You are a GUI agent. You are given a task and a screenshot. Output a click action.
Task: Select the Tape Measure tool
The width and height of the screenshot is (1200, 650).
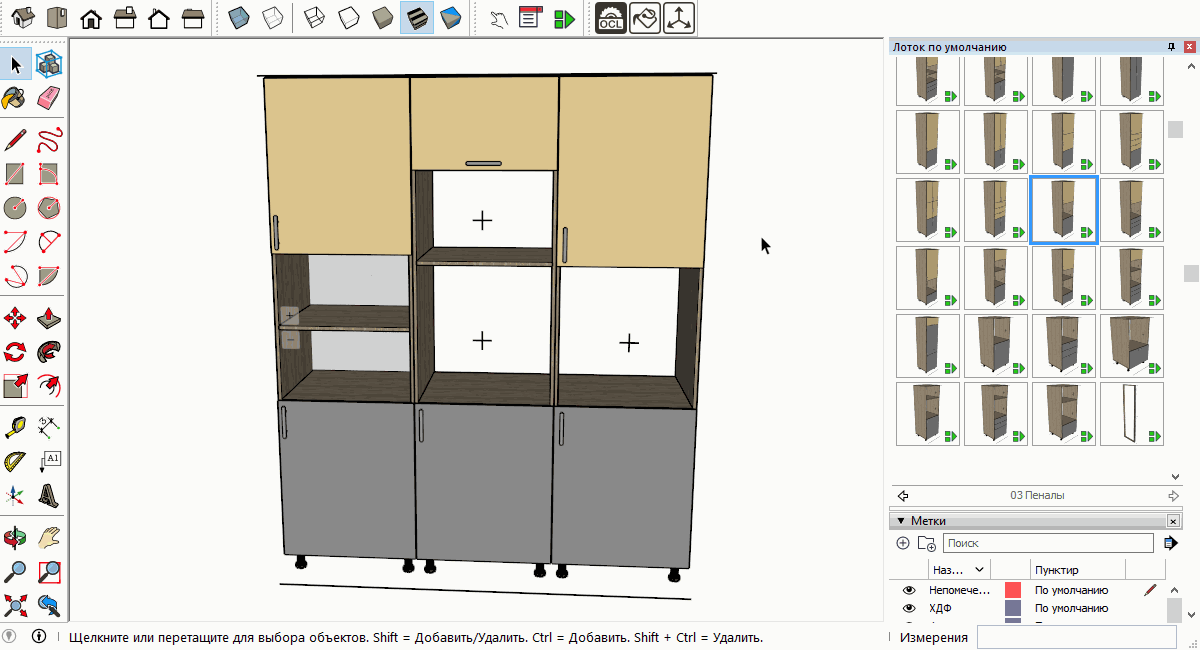click(x=15, y=428)
